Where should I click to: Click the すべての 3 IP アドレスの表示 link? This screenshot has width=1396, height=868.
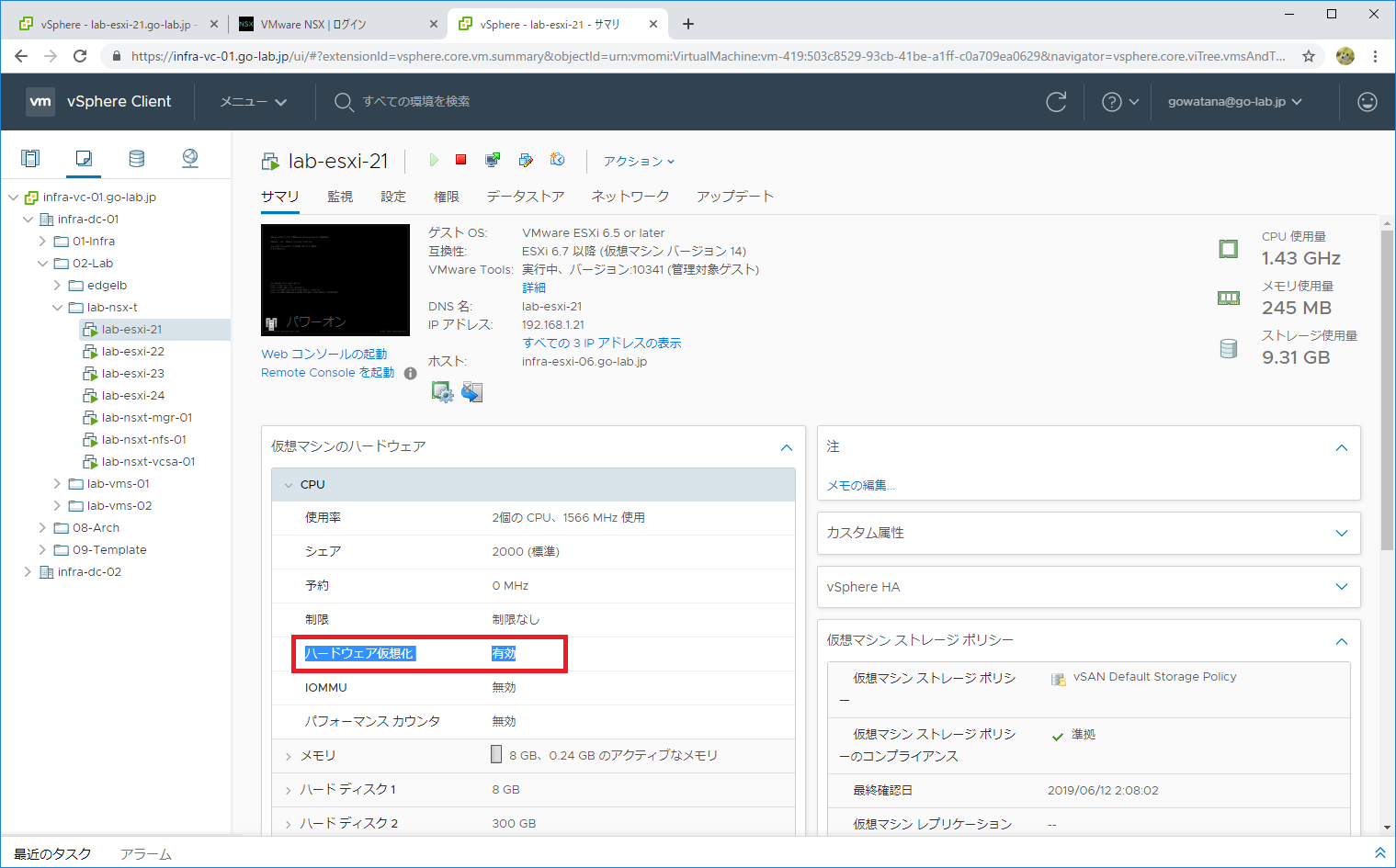click(601, 343)
